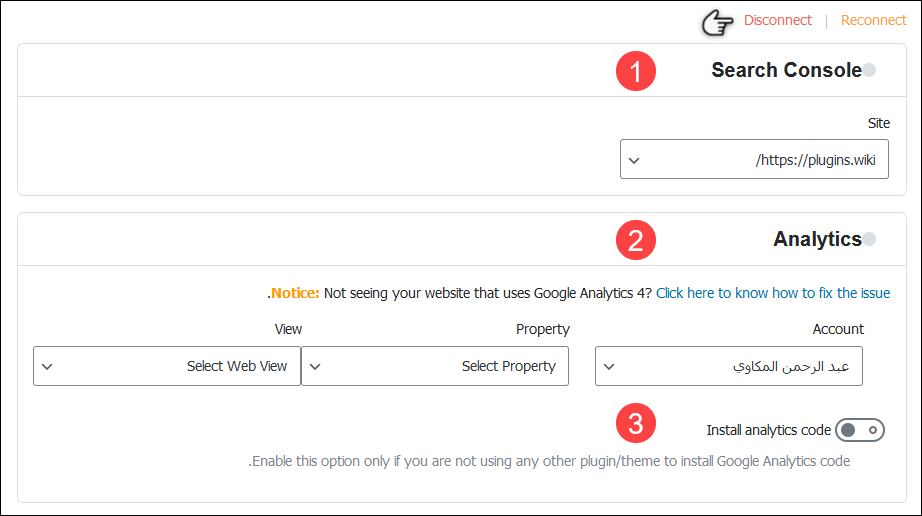This screenshot has height=516, width=922.
Task: Click gray status dot beside Analytics
Action: coord(869,239)
